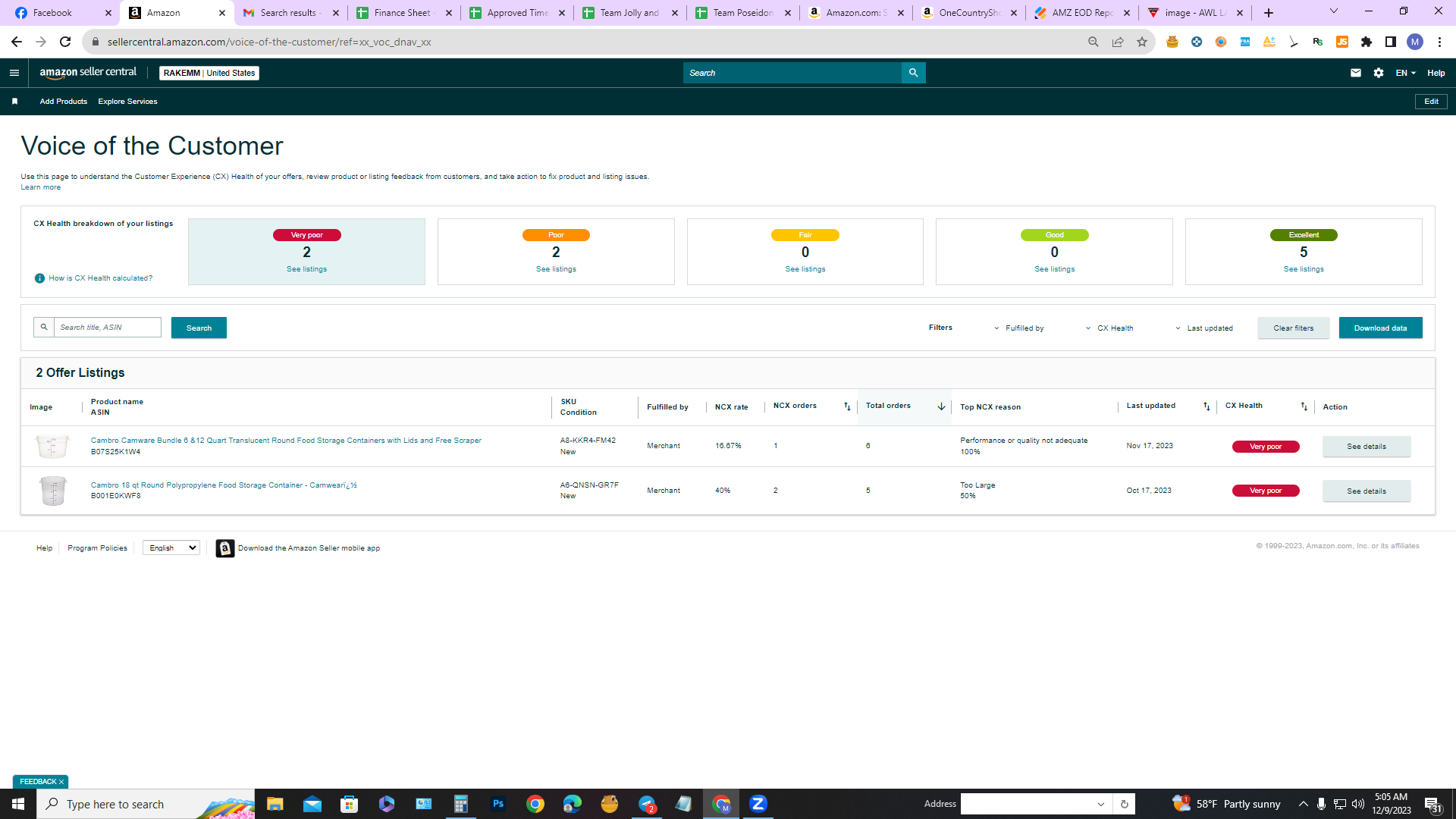Switch to the AMZ EOD Report tab
The width and height of the screenshot is (1456, 819).
coord(1082,13)
